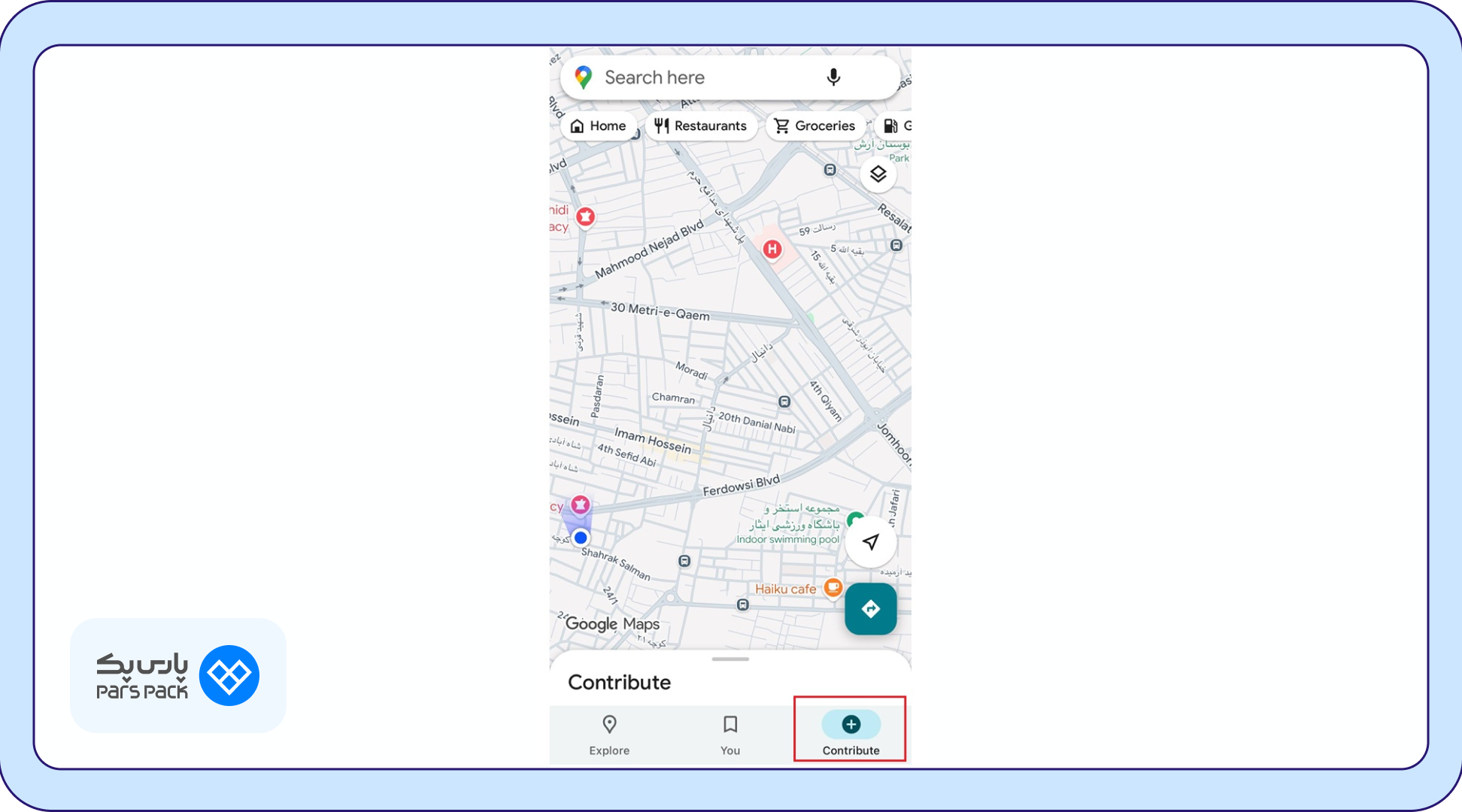The height and width of the screenshot is (812, 1462).
Task: Tap bus stop icon below Haiku cafe
Action: tap(743, 605)
